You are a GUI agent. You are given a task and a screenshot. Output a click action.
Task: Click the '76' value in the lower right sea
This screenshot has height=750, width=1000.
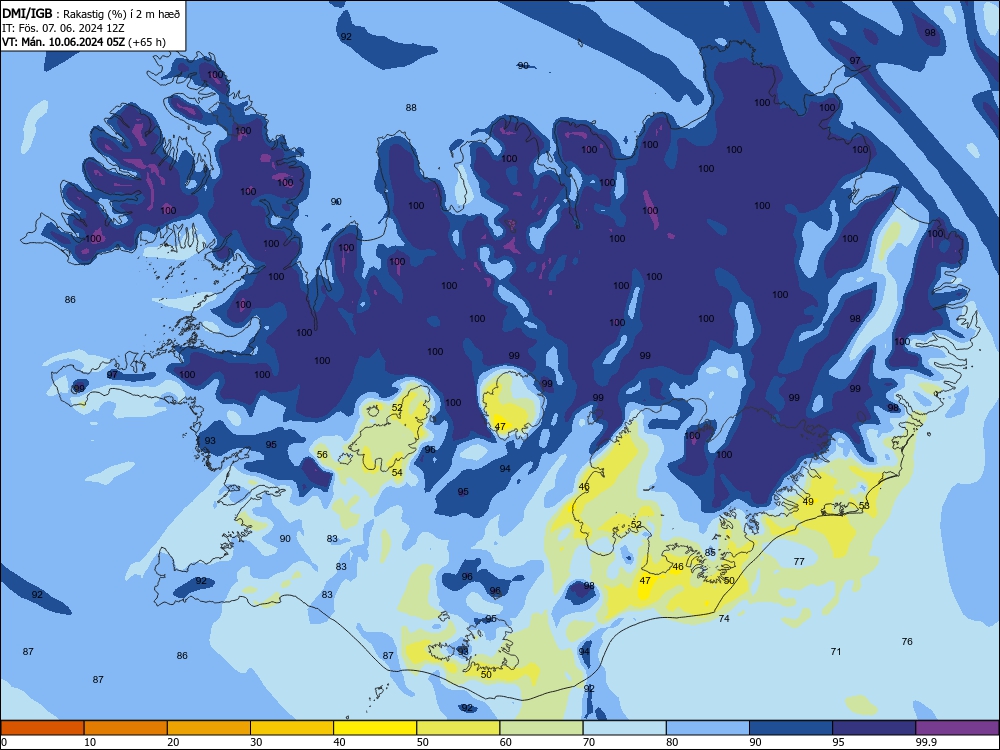pyautogui.click(x=908, y=642)
